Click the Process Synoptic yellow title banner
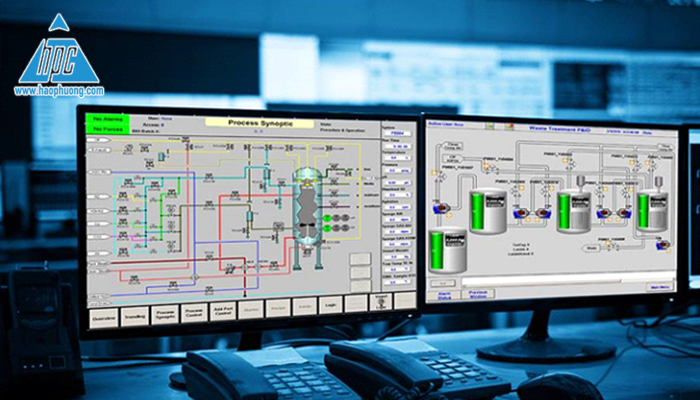 [x=260, y=123]
